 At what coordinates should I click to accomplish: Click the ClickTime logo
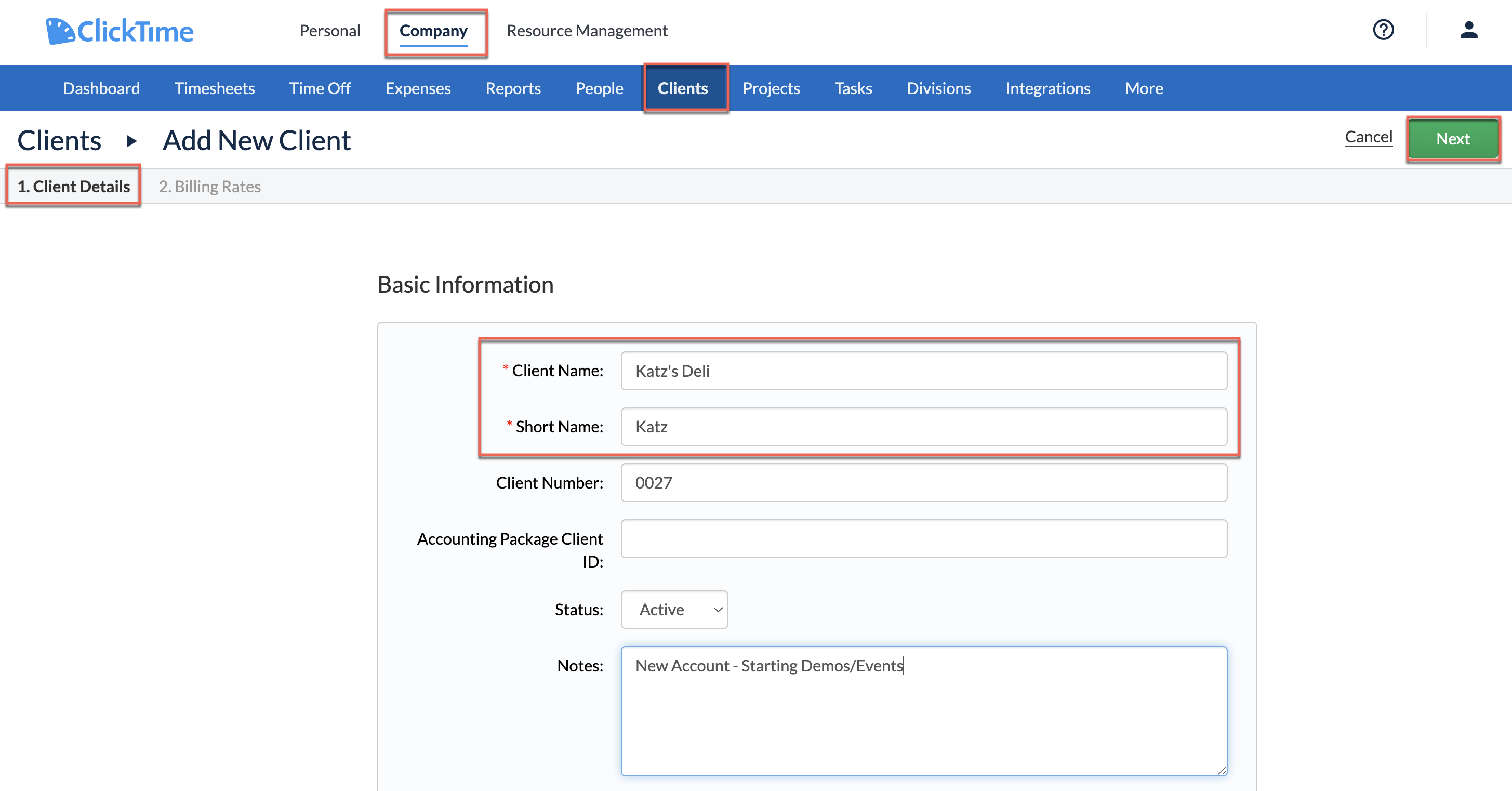(119, 31)
